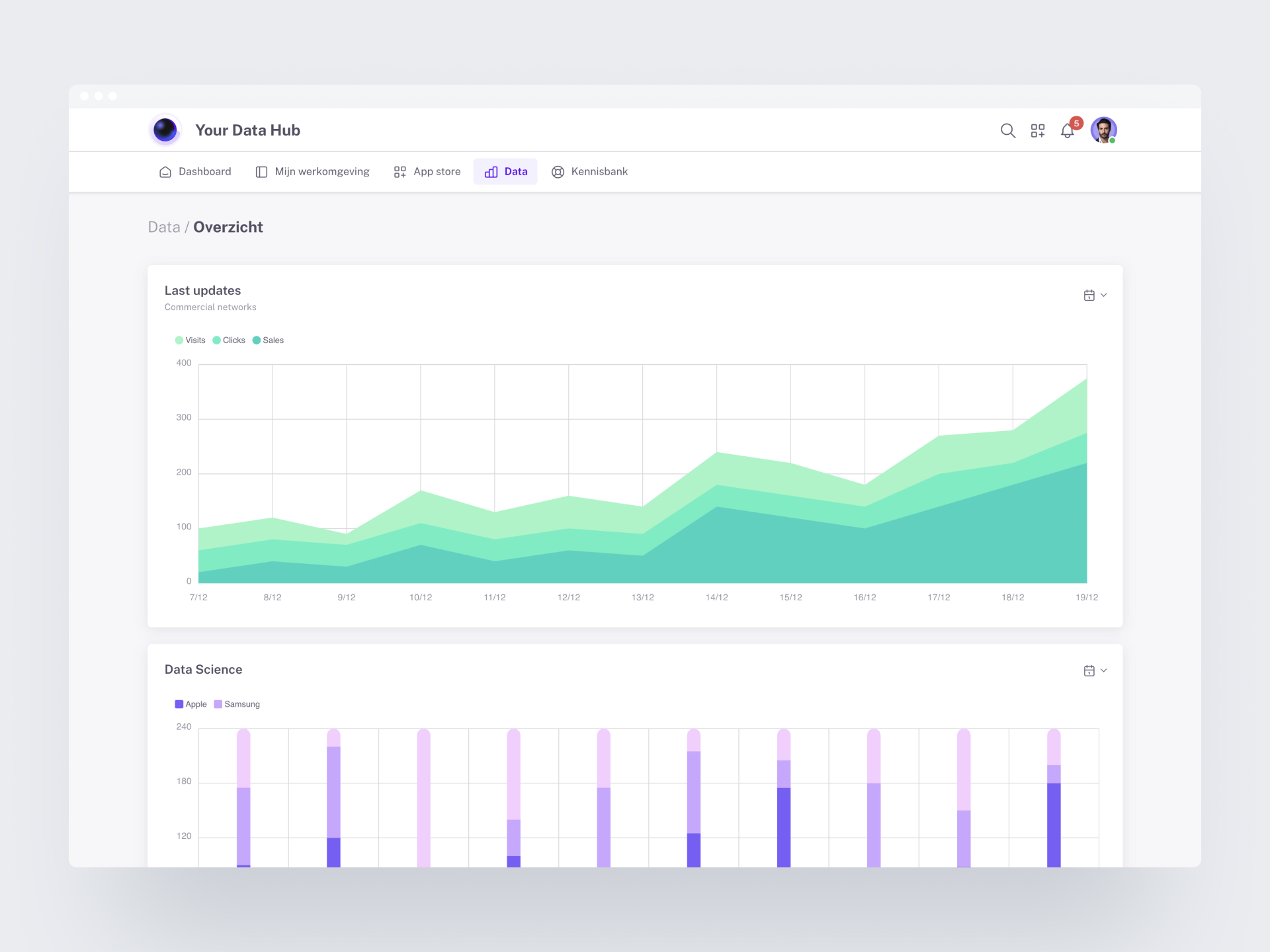Click the Kennisbank lifebuoy icon
The height and width of the screenshot is (952, 1270).
[558, 172]
